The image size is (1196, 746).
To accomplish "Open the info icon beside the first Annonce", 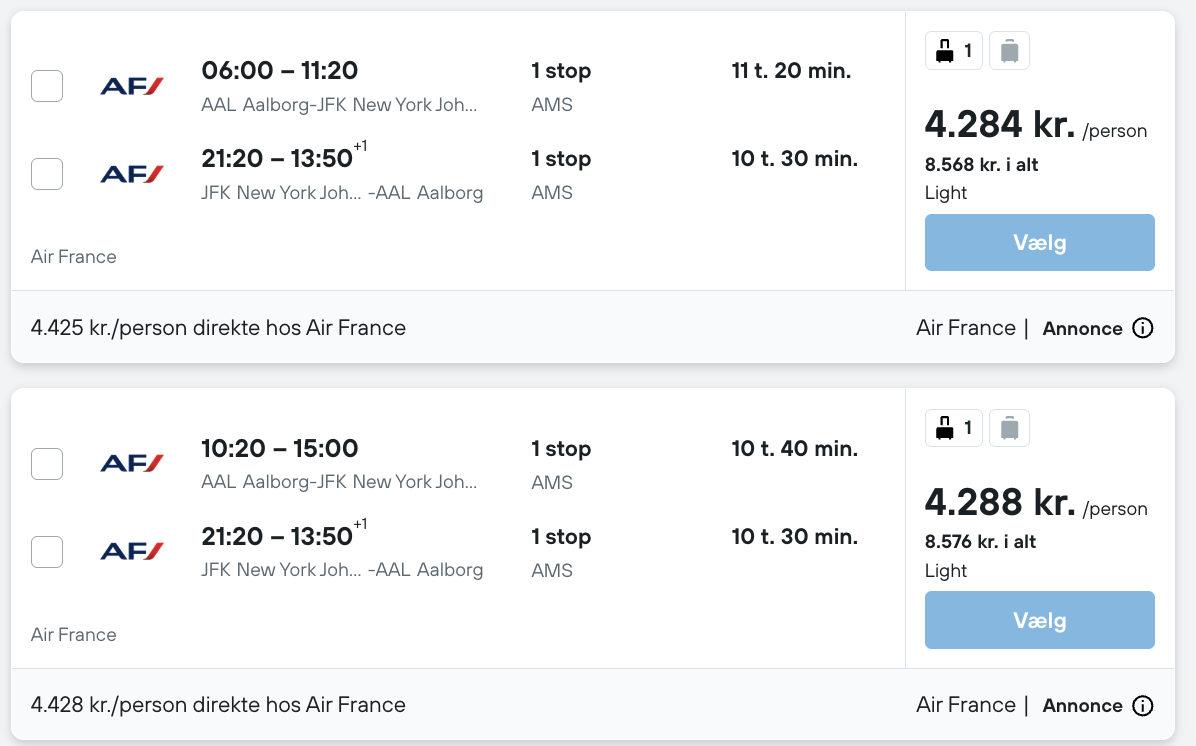I will (x=1143, y=328).
